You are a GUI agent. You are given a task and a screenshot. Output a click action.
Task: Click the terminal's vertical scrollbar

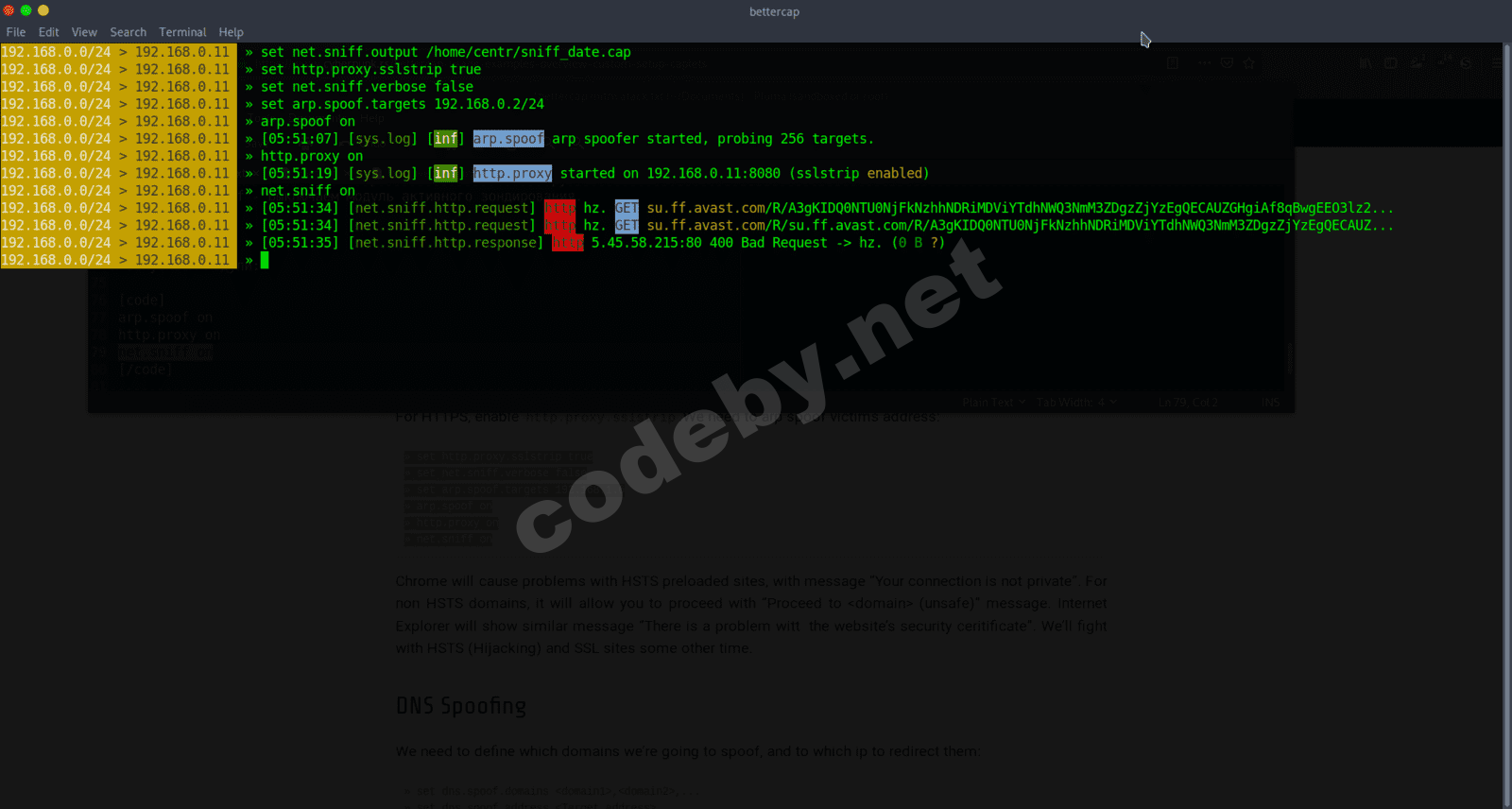click(1506, 425)
